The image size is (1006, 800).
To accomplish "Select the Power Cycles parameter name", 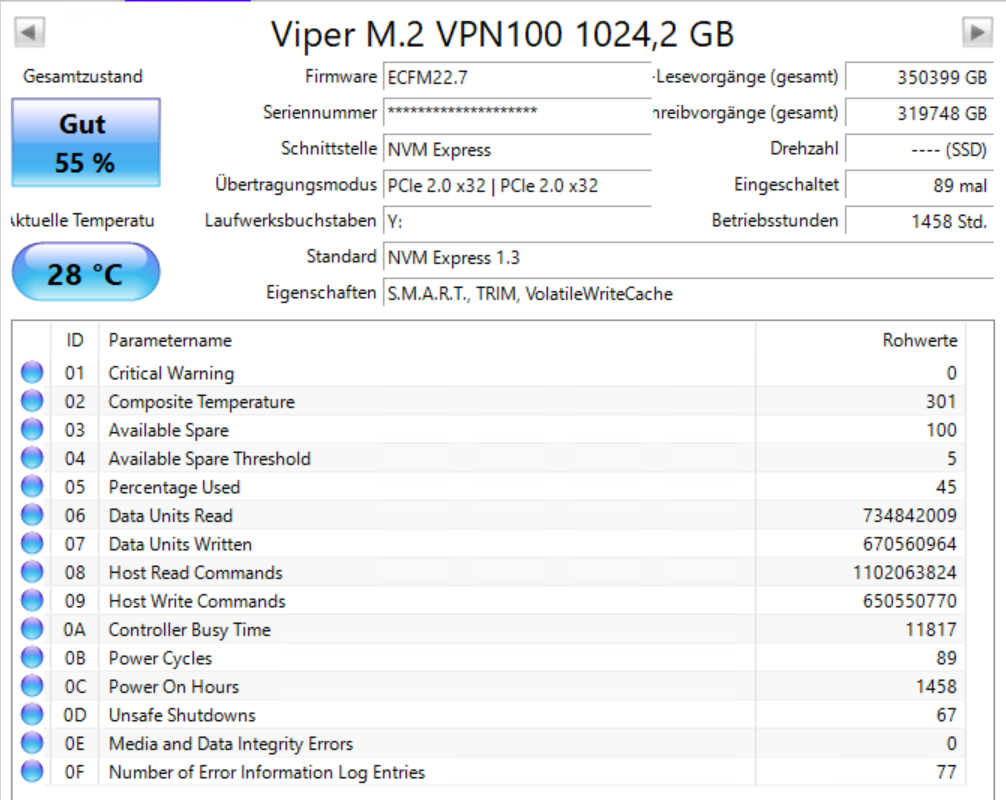I will pos(160,658).
